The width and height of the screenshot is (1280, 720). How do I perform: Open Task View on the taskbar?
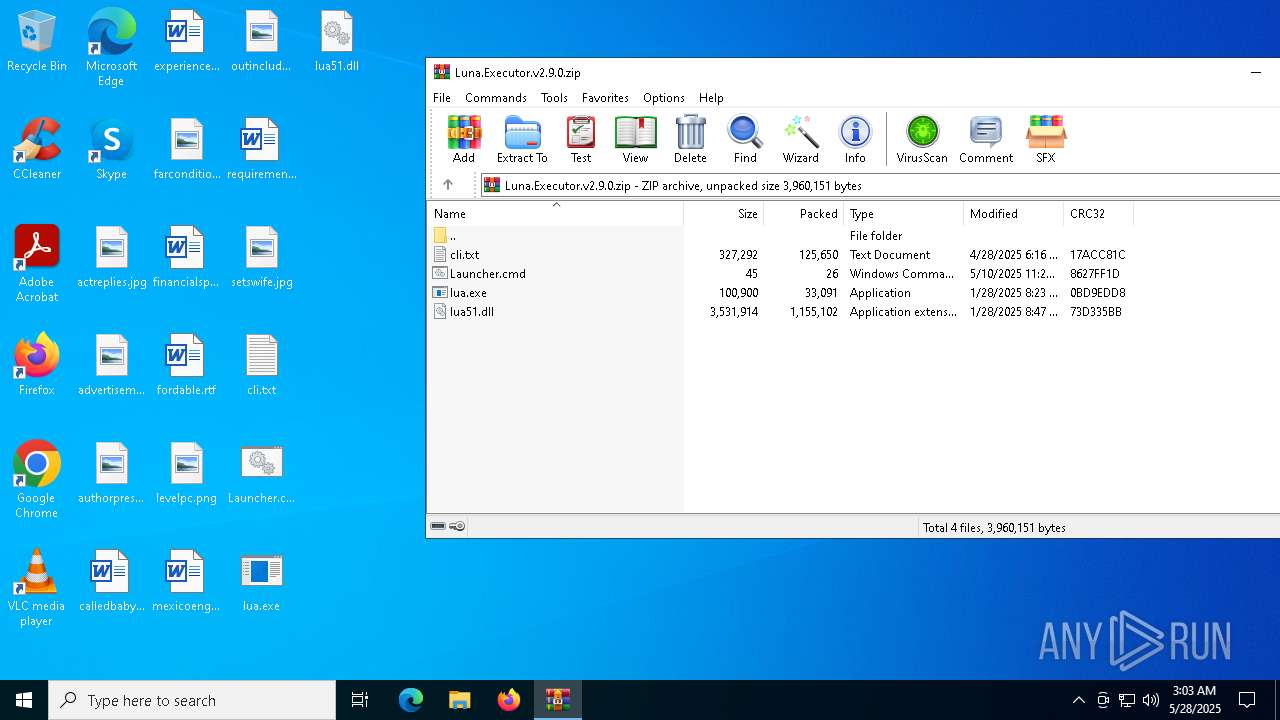click(x=360, y=700)
